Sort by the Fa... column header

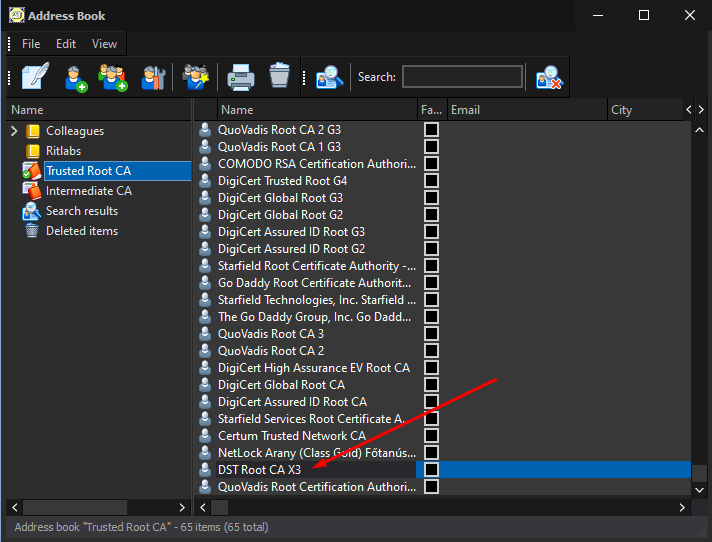pos(432,110)
